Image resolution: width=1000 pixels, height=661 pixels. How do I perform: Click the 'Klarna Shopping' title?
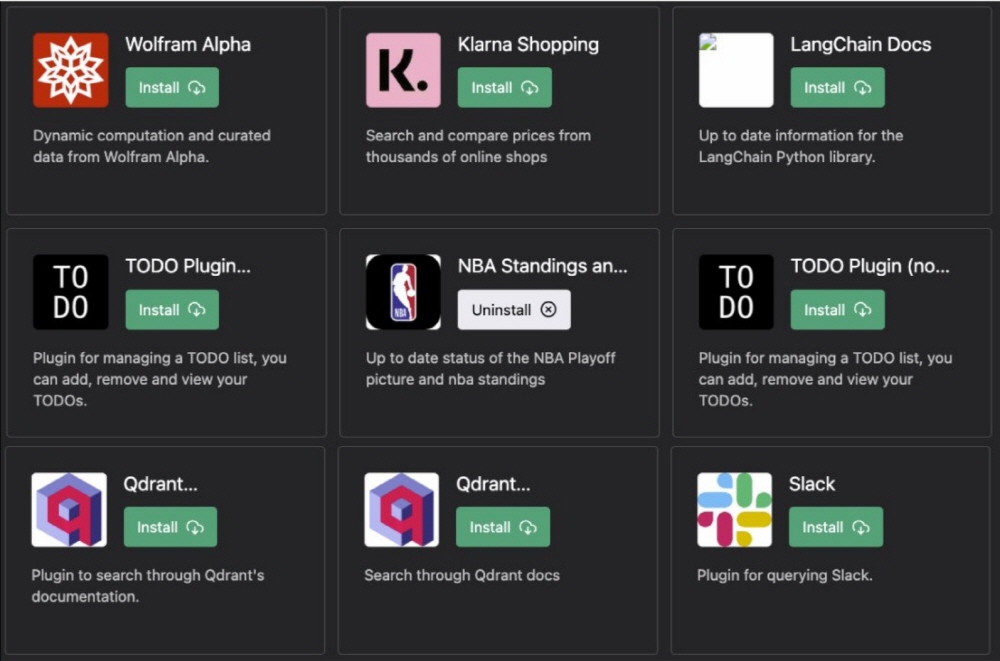tap(529, 45)
